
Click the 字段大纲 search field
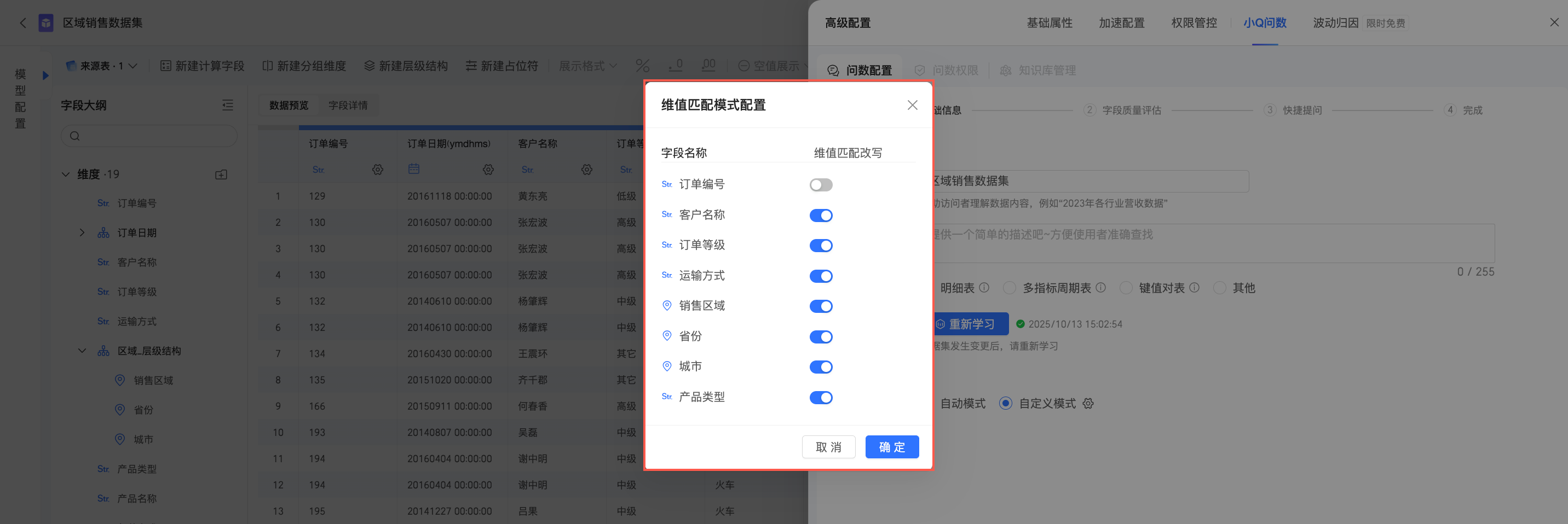pyautogui.click(x=149, y=136)
